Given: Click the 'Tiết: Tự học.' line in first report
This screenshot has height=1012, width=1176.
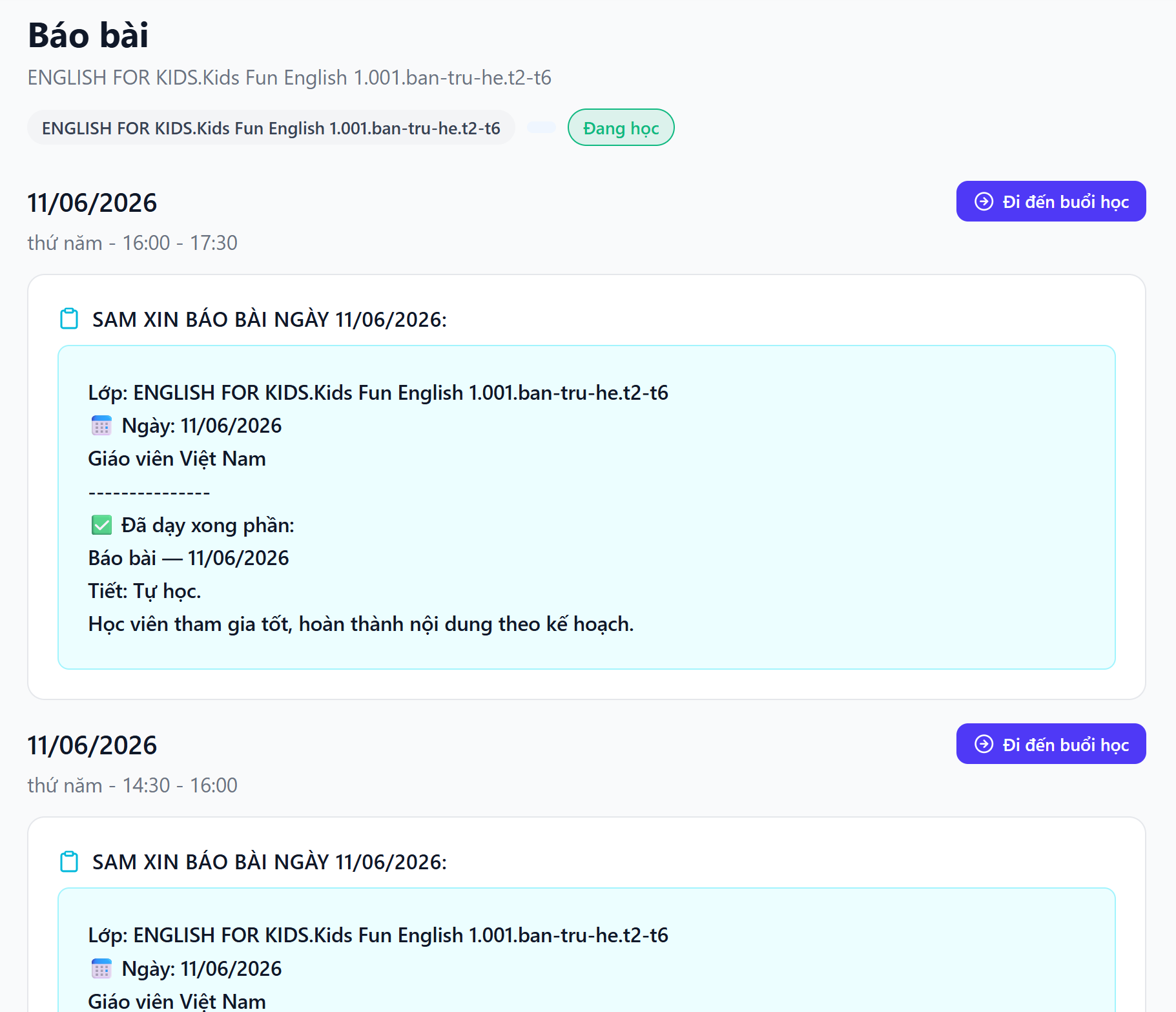Looking at the screenshot, I should (145, 591).
